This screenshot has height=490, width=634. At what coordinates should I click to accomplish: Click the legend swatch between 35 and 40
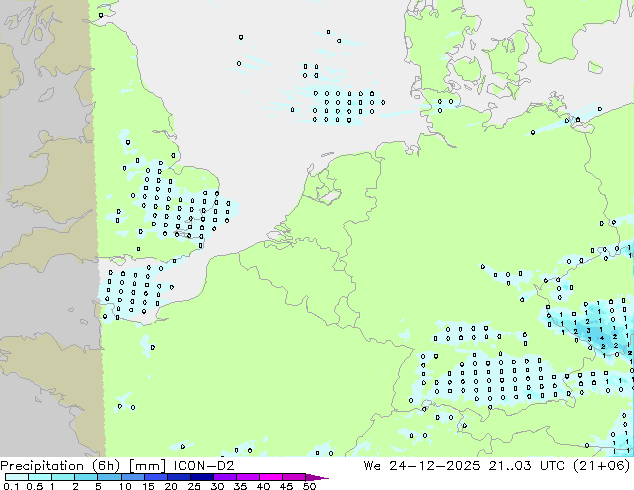[247, 477]
